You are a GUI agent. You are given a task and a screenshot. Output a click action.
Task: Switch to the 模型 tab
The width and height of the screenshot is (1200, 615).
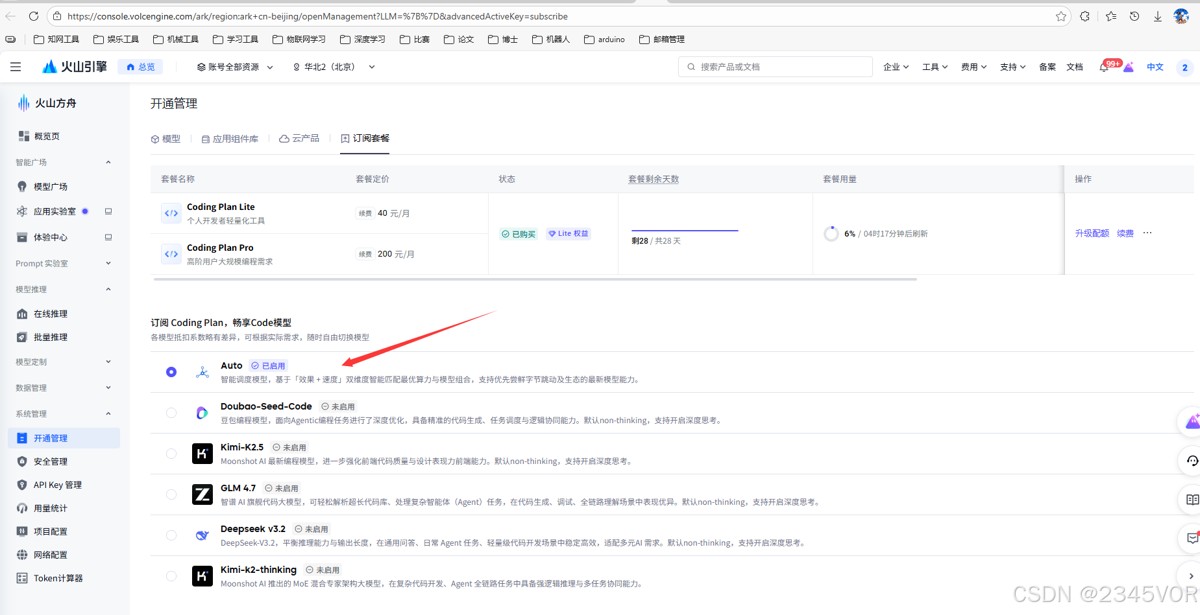(x=165, y=139)
